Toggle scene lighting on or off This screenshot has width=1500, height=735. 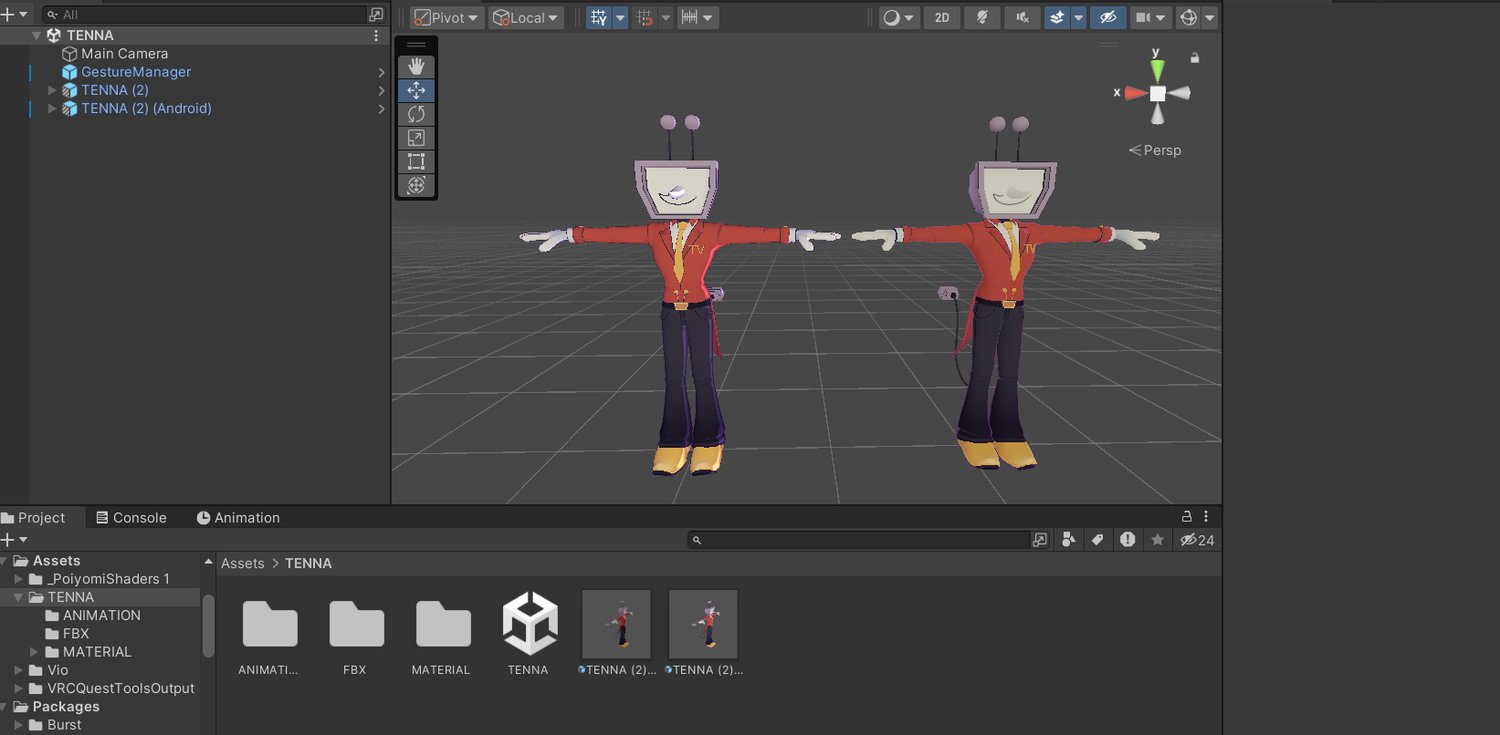coord(982,18)
